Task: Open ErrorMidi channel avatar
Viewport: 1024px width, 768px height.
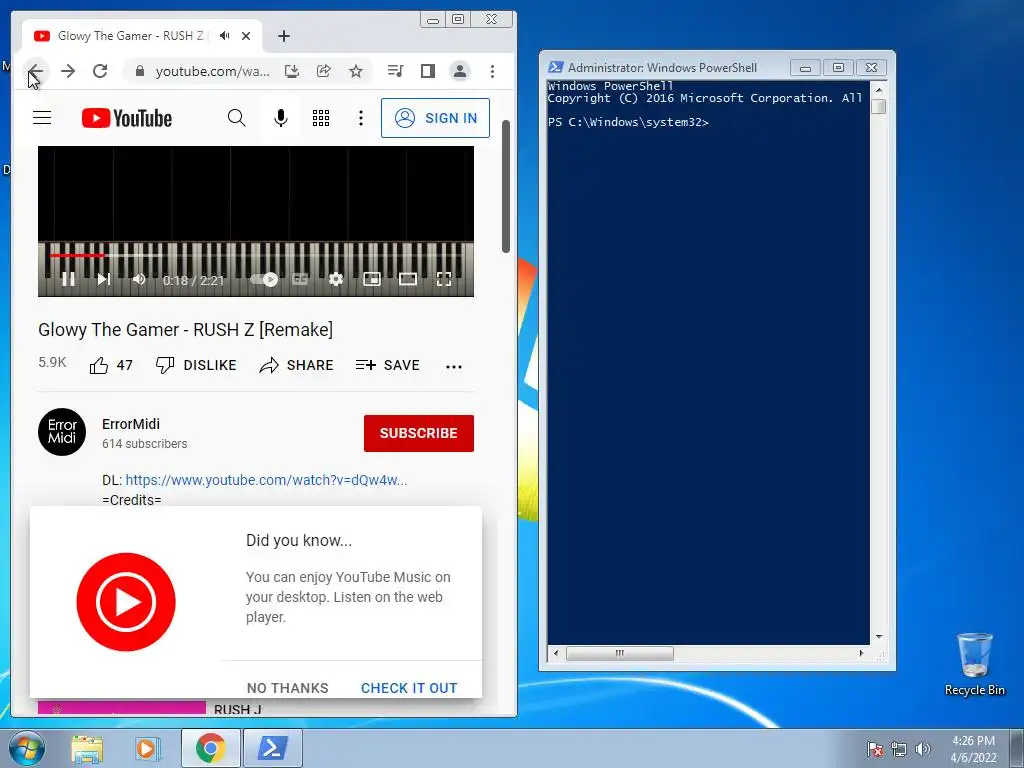Action: [62, 432]
